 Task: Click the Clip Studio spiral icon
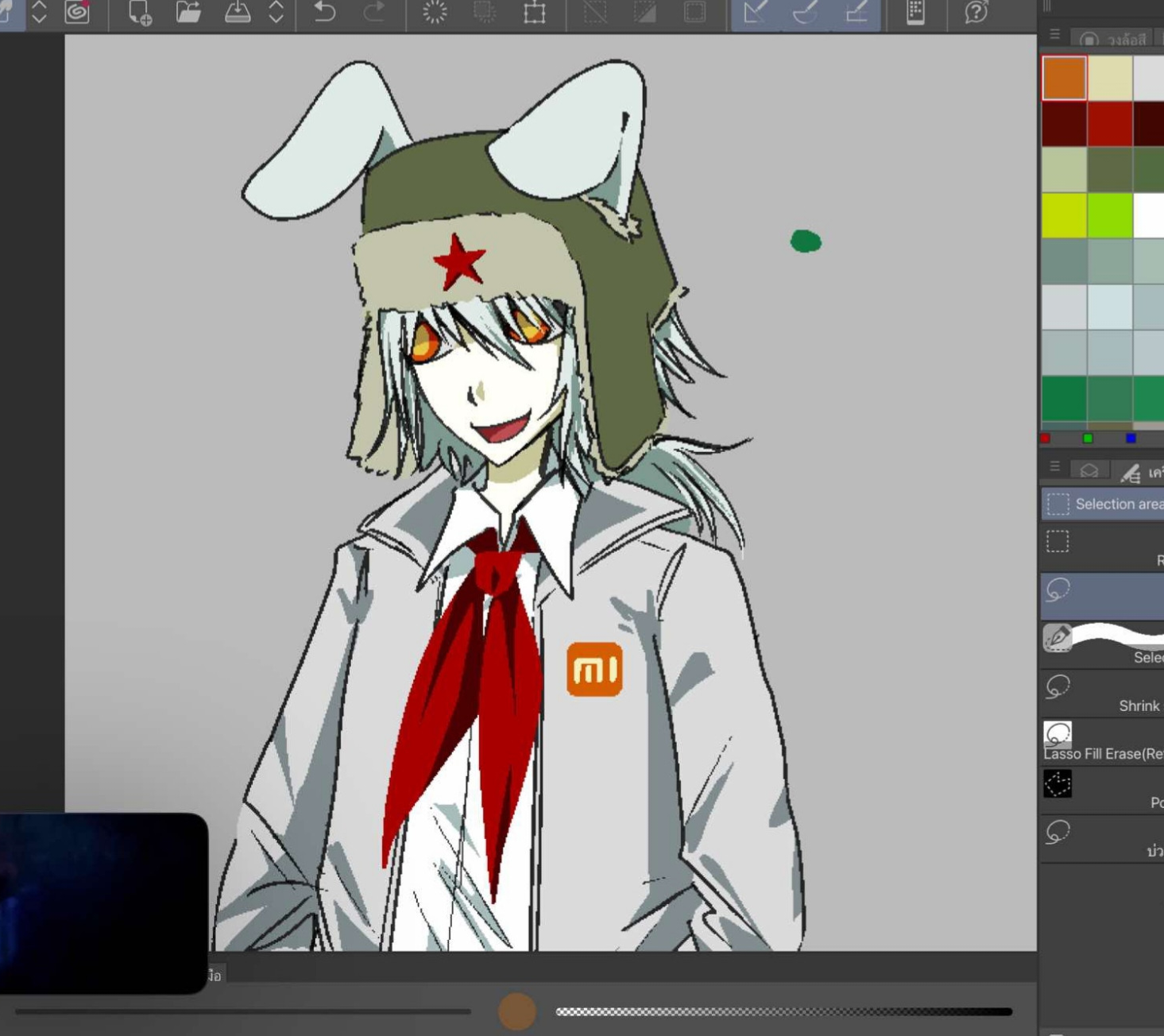pyautogui.click(x=77, y=12)
